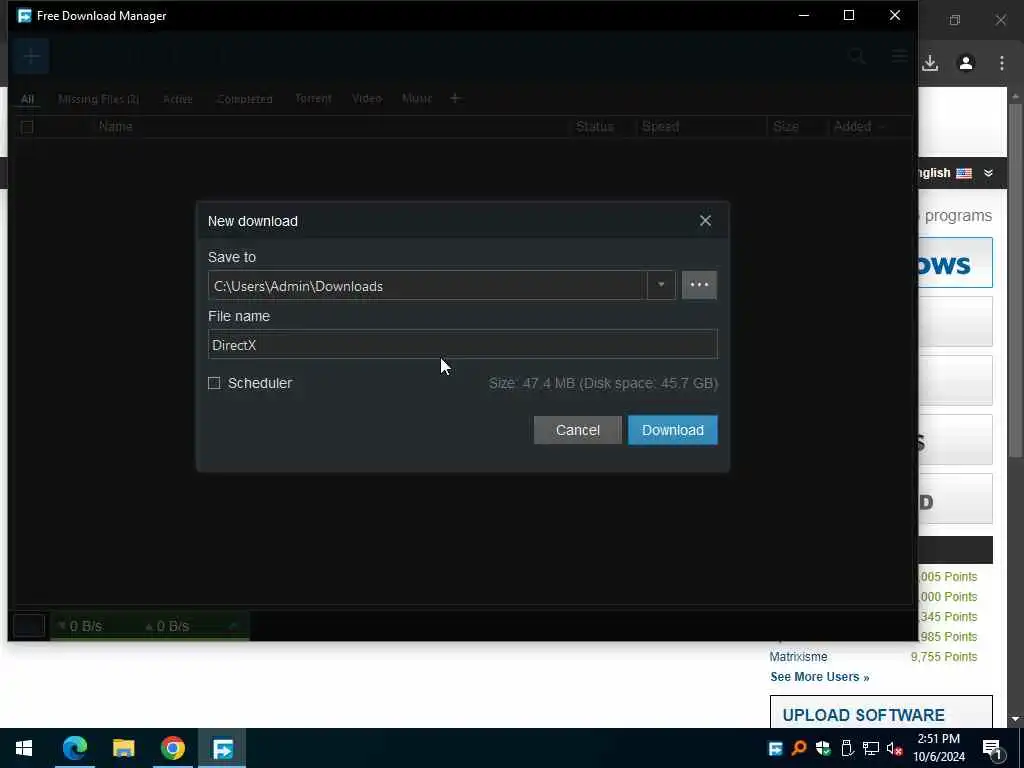Image resolution: width=1024 pixels, height=768 pixels.
Task: Open Google Chrome from the taskbar
Action: [x=172, y=748]
